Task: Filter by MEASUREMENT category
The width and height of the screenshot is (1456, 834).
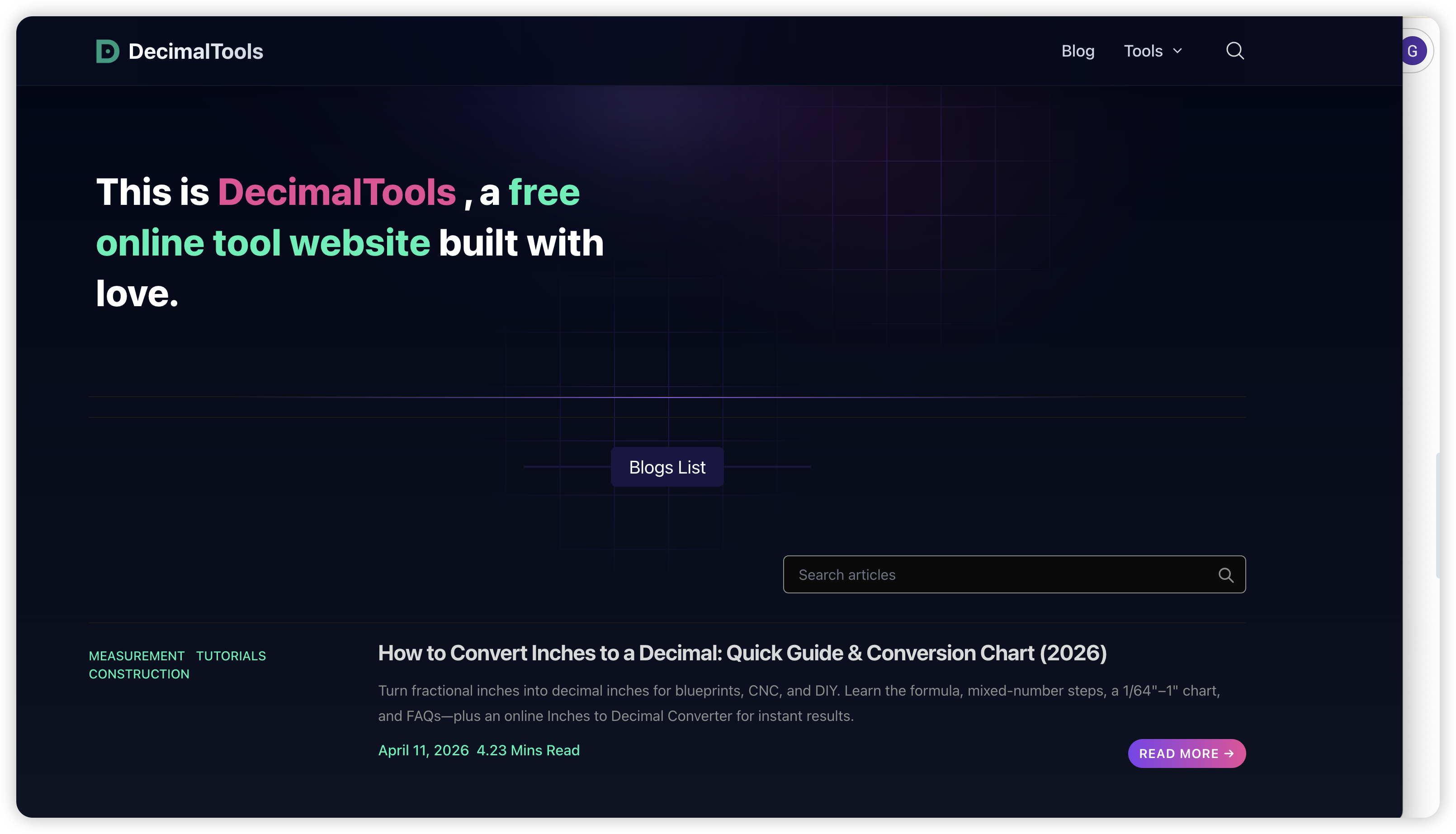Action: coord(136,656)
